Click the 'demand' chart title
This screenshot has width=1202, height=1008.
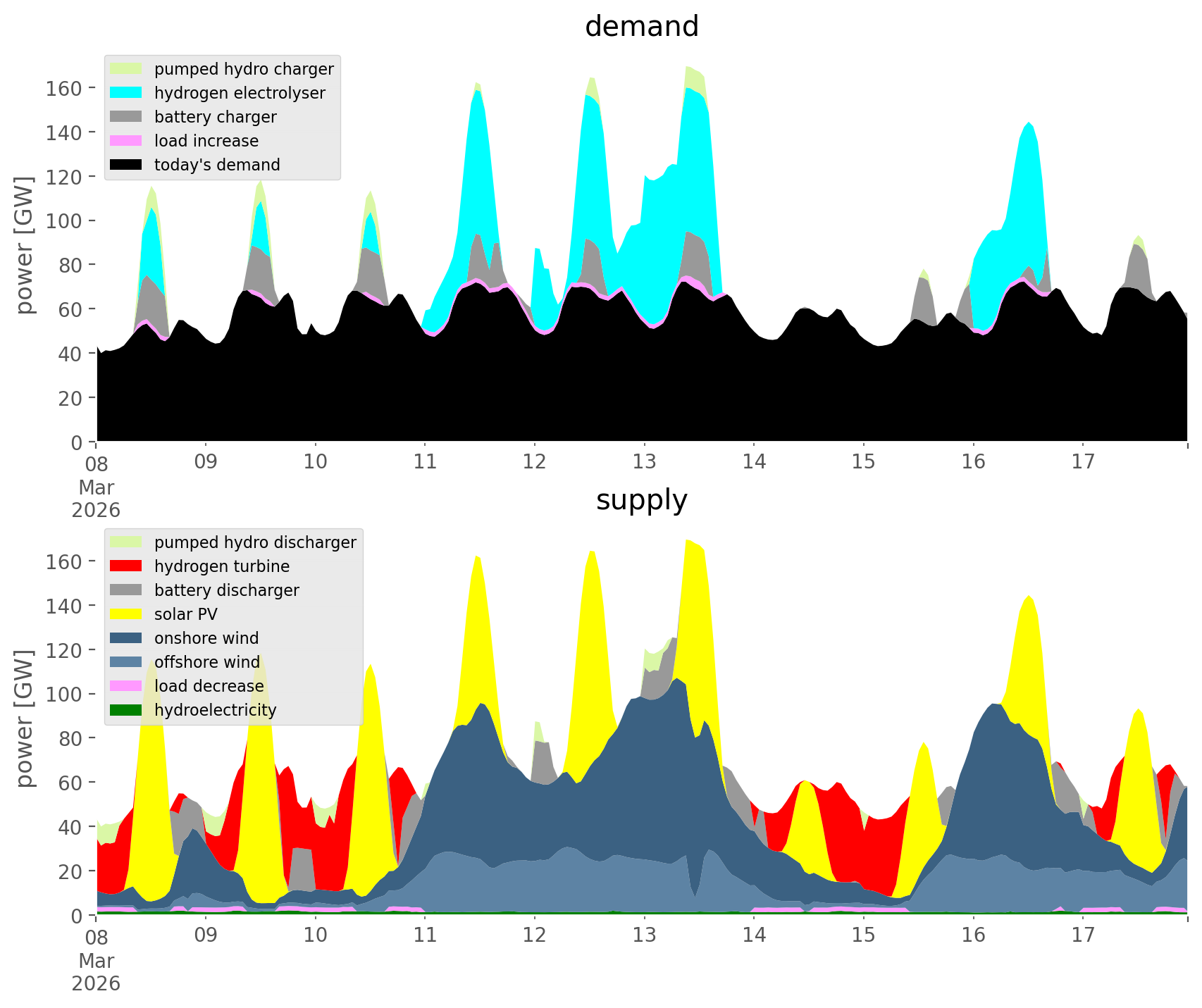641,27
